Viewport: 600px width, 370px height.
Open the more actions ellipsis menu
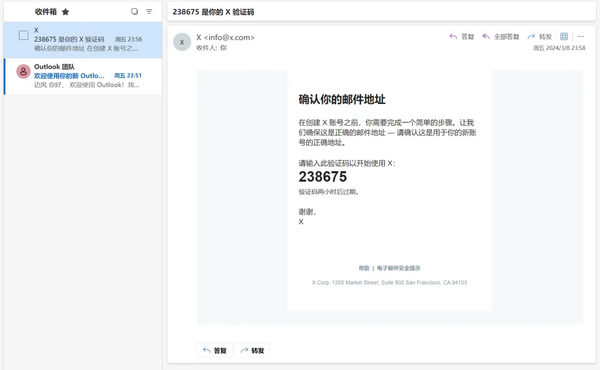pos(581,36)
